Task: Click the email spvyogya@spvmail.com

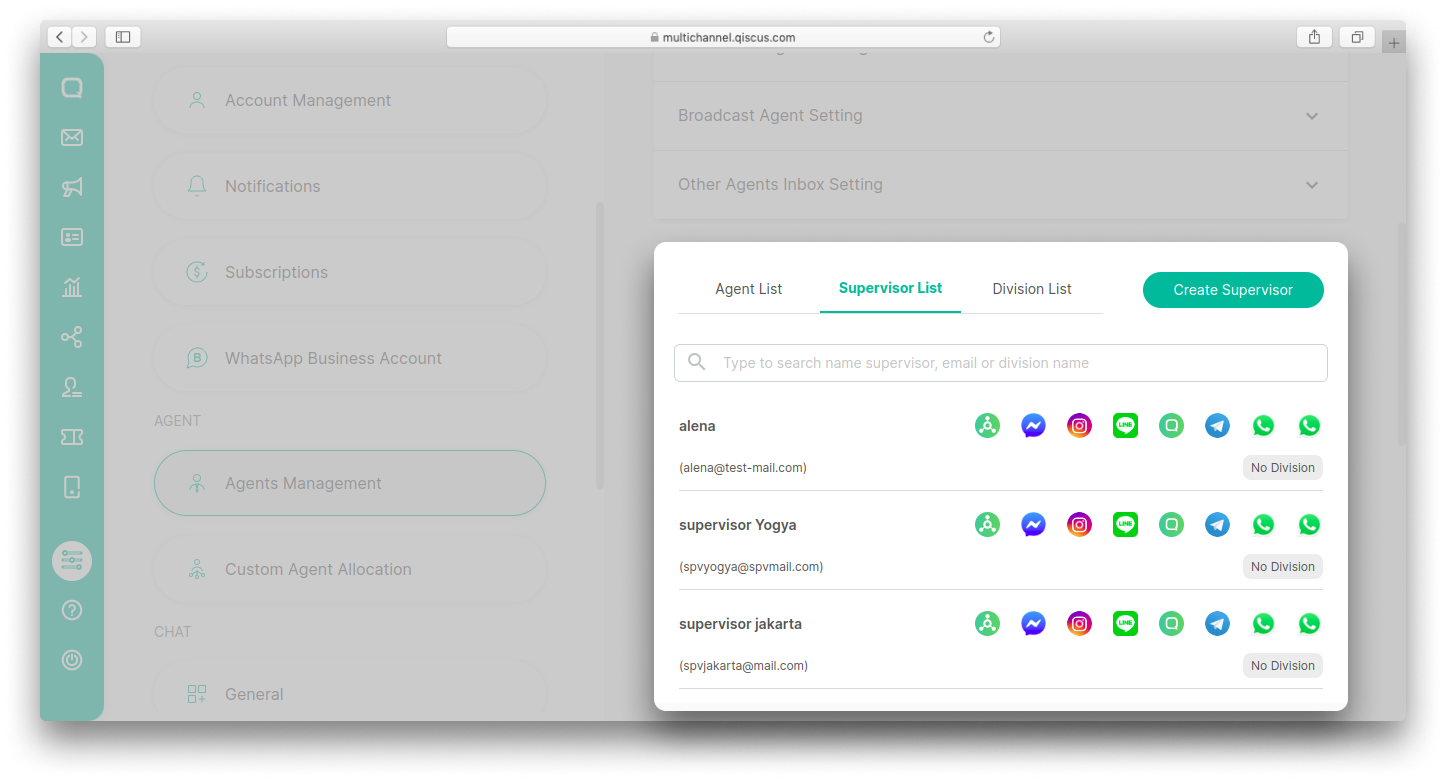Action: 751,567
